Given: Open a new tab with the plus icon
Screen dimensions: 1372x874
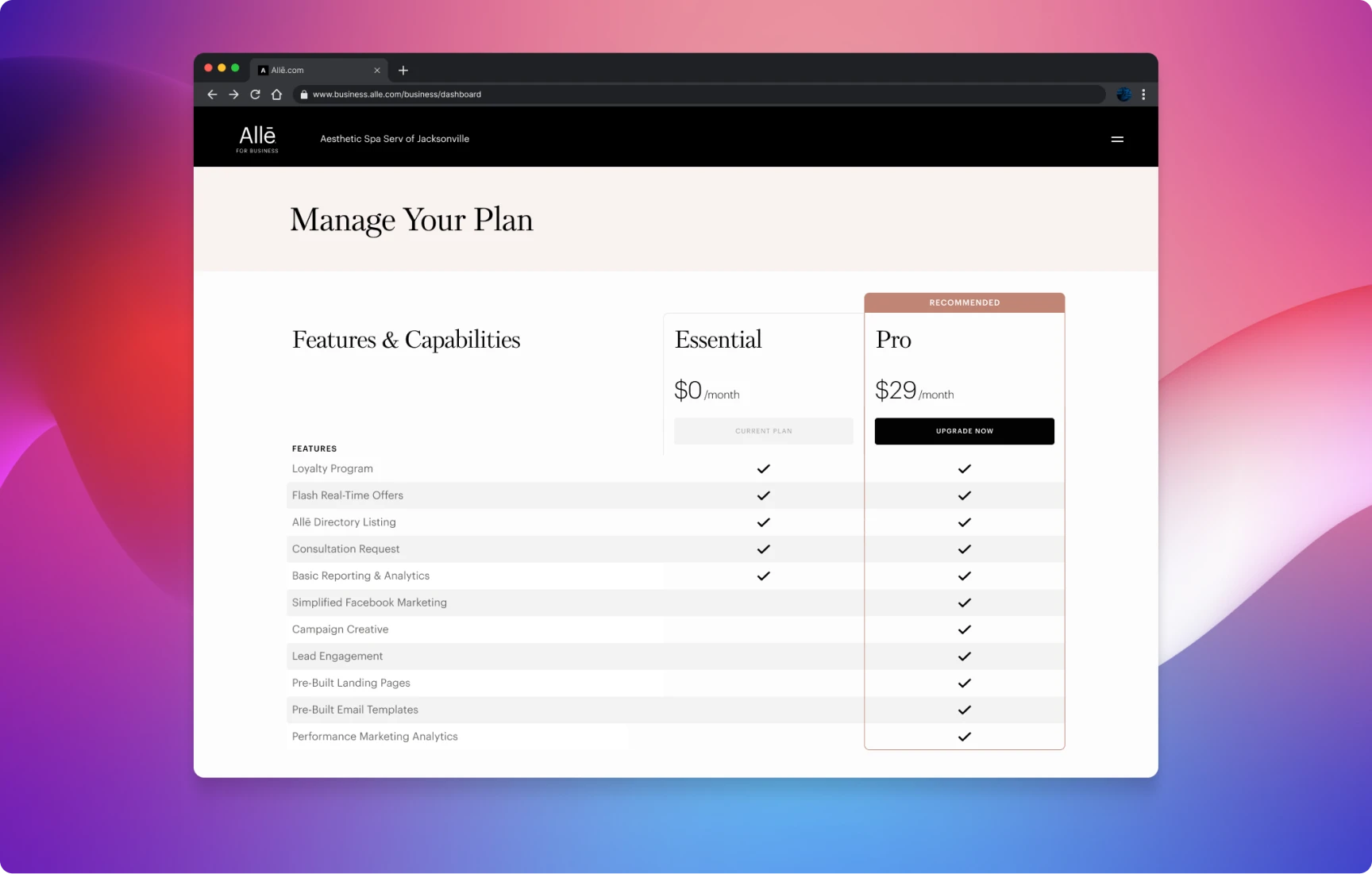Looking at the screenshot, I should pyautogui.click(x=403, y=71).
